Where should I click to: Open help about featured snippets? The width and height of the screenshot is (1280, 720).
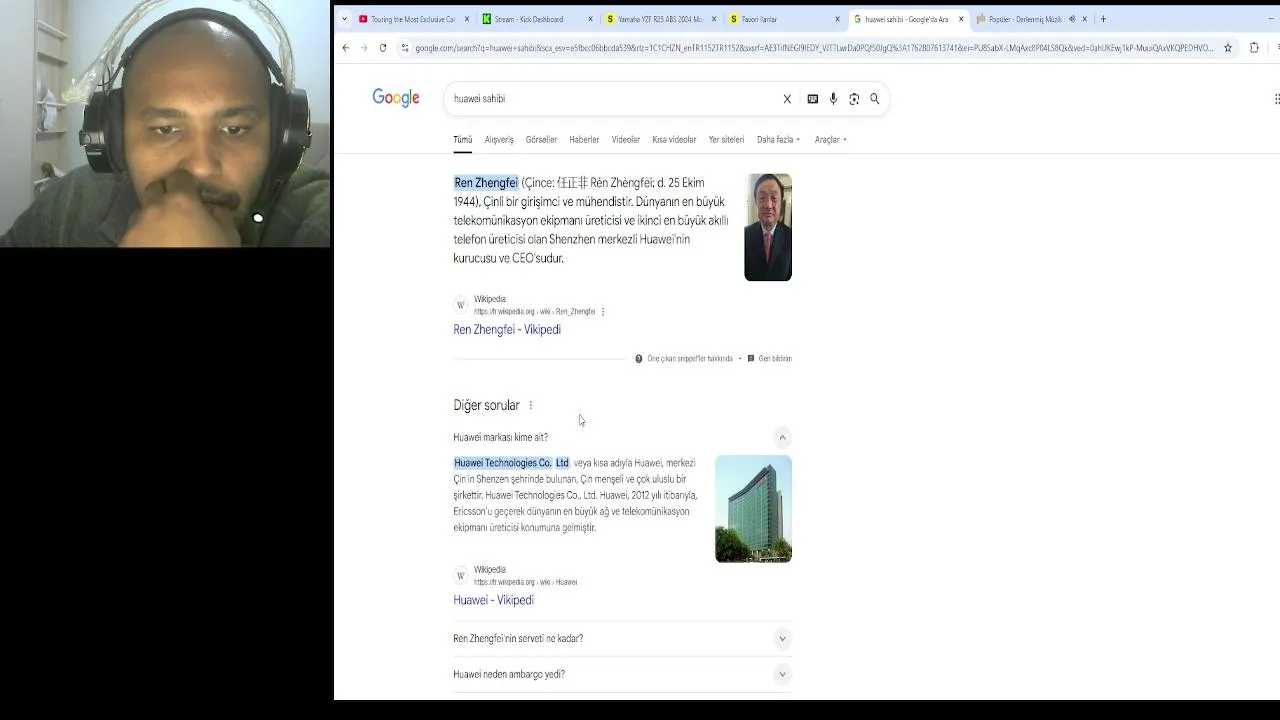(x=639, y=359)
